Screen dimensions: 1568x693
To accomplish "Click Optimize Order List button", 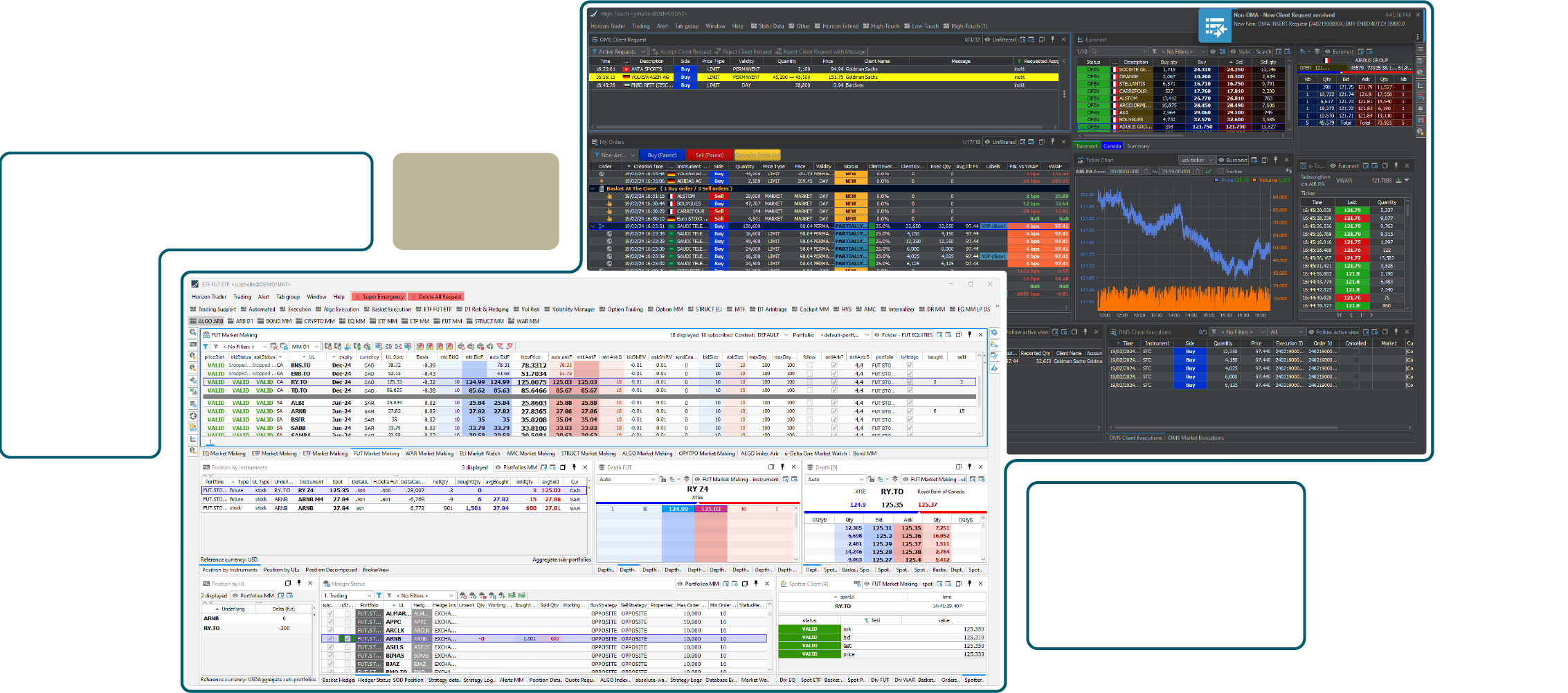I will pyautogui.click(x=757, y=155).
